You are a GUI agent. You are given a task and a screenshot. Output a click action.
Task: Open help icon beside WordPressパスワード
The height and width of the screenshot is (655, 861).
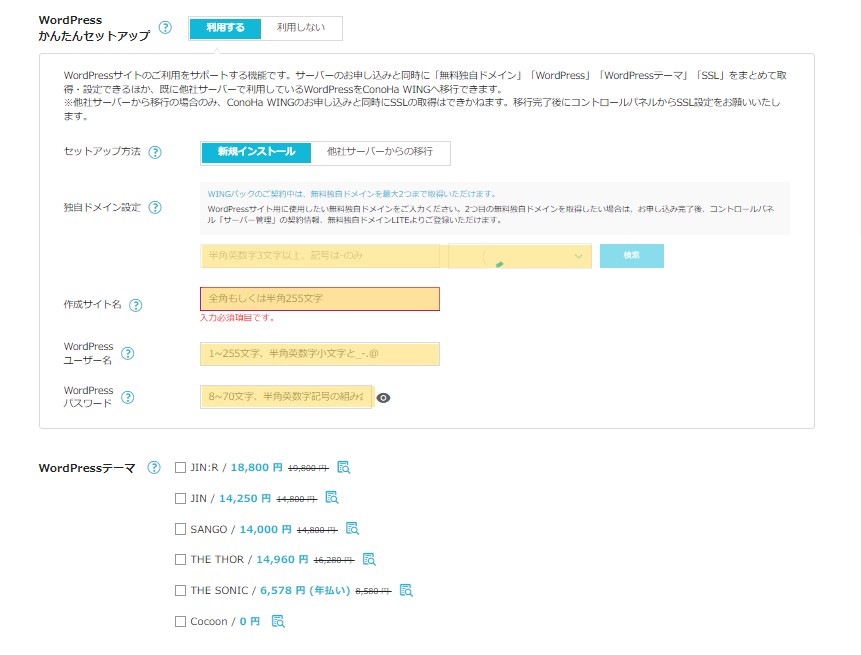pyautogui.click(x=127, y=398)
